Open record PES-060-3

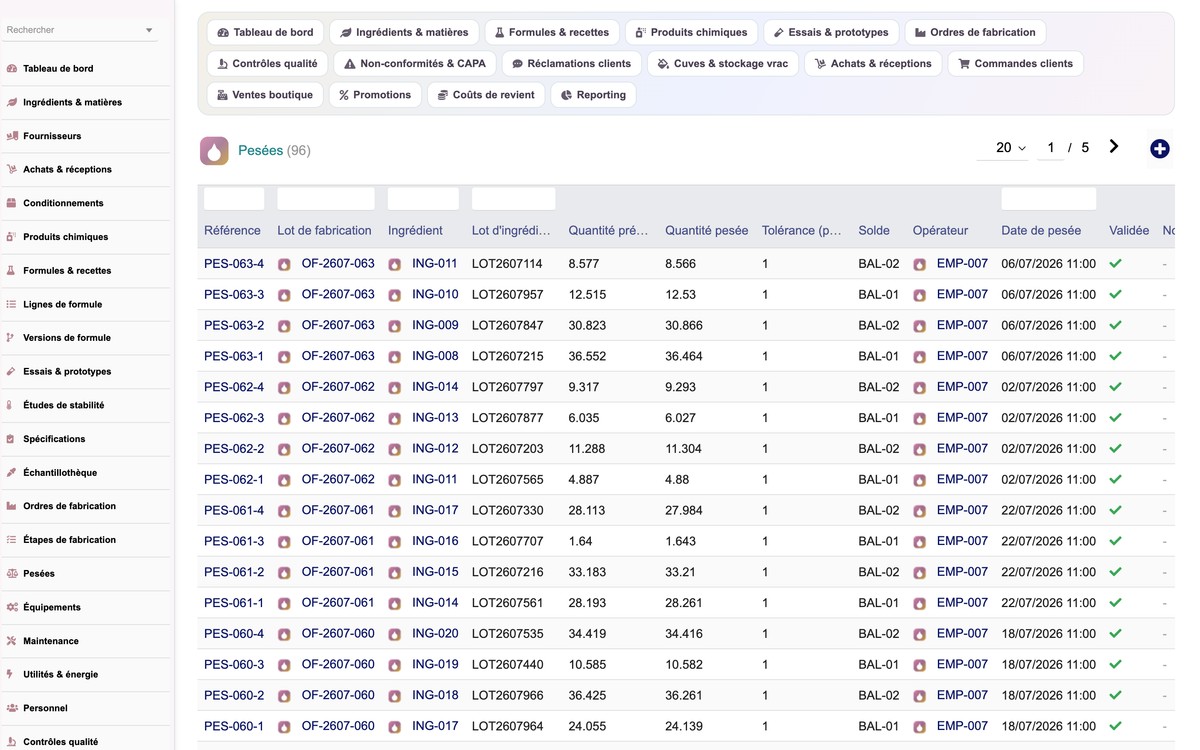click(234, 665)
